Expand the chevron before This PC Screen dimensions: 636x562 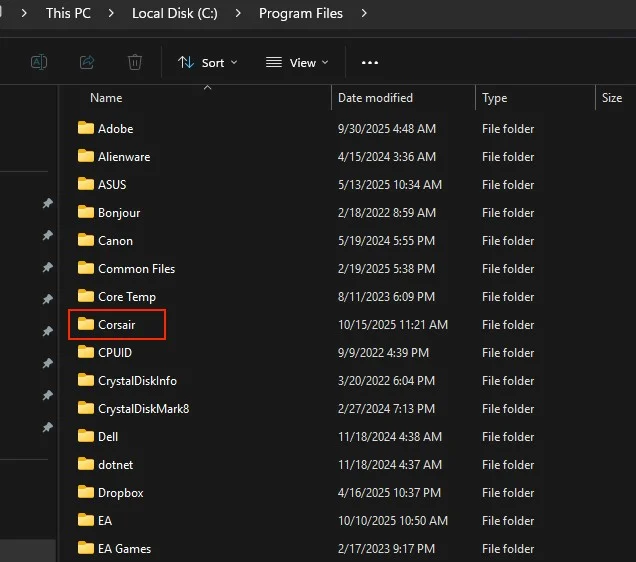[x=24, y=13]
